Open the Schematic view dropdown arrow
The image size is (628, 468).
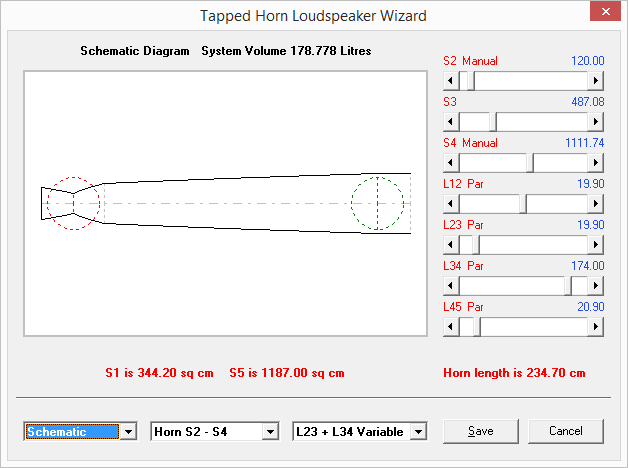coord(129,432)
